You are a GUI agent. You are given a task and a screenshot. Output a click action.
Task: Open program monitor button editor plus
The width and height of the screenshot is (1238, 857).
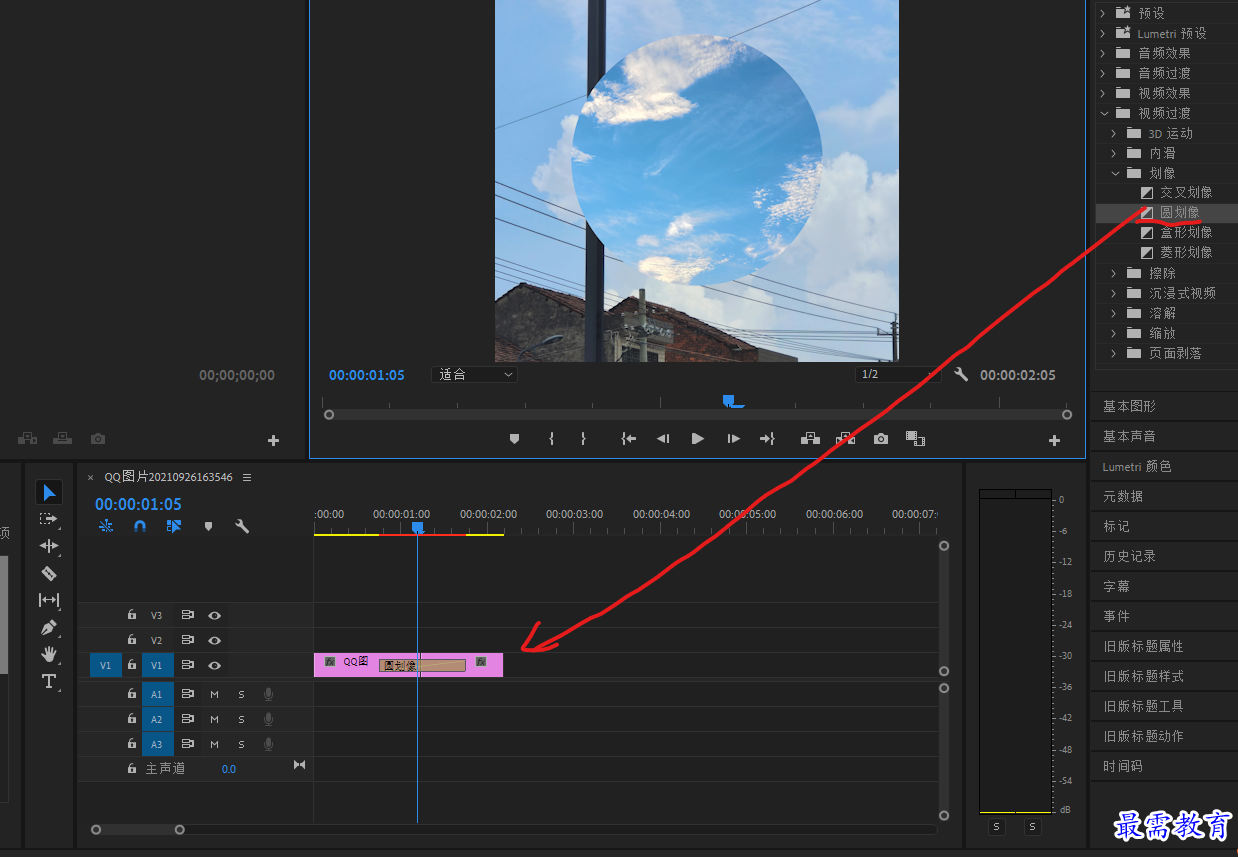pyautogui.click(x=1054, y=440)
